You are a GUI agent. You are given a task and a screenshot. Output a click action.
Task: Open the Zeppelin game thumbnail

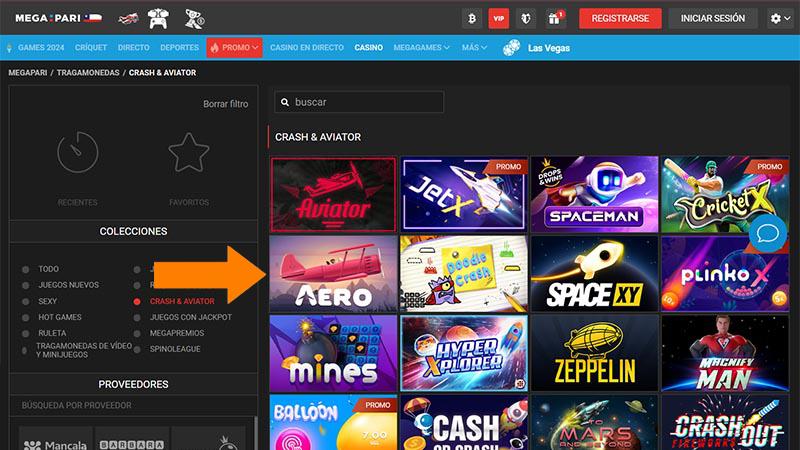(x=594, y=353)
